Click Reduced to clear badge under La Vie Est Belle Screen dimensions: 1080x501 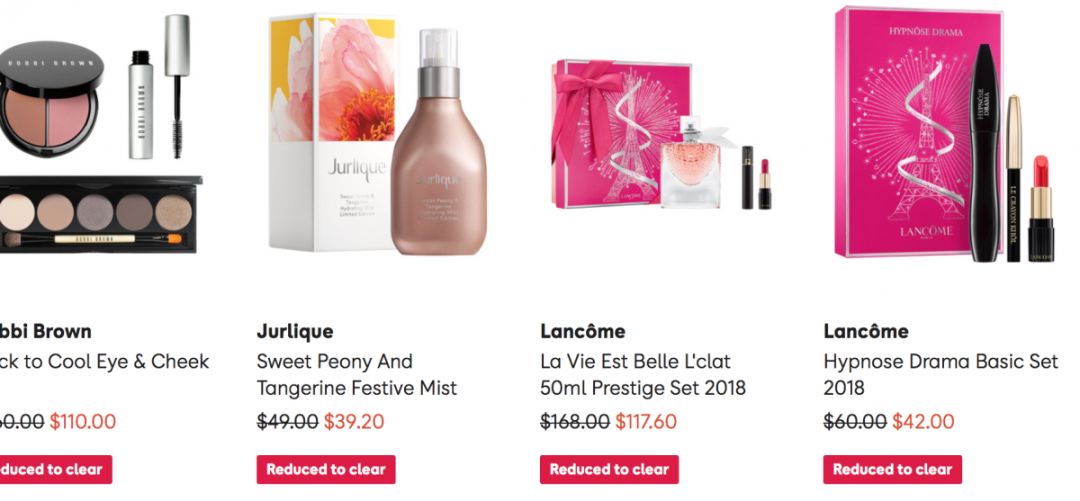tap(609, 469)
